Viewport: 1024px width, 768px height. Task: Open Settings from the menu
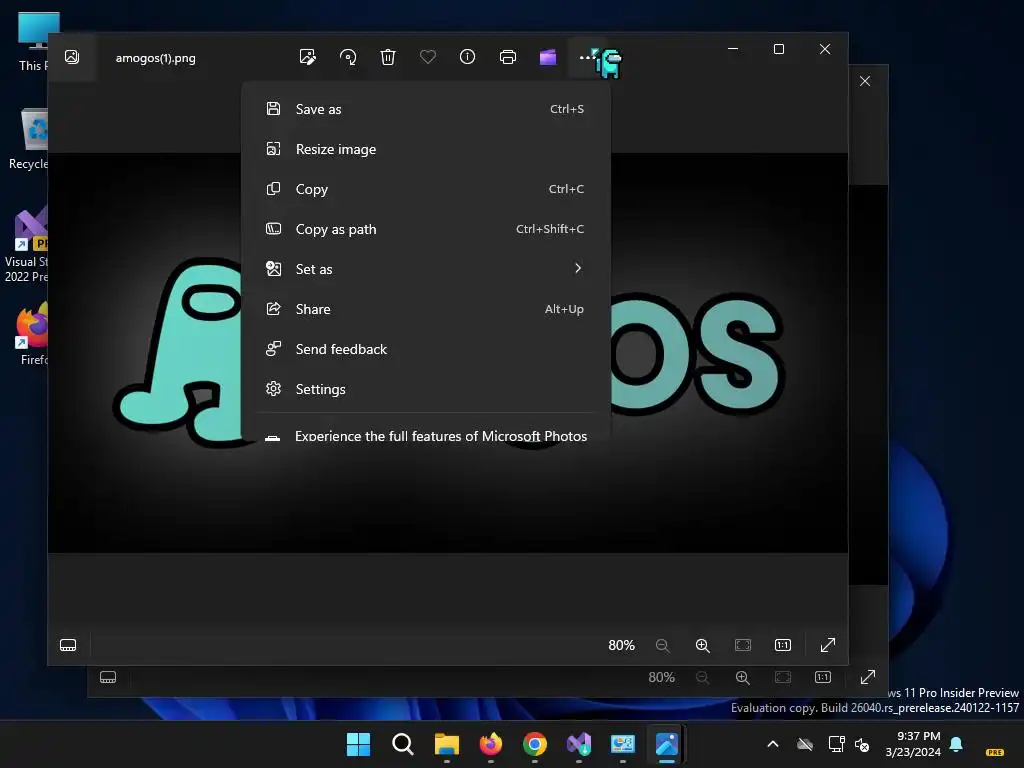pyautogui.click(x=425, y=389)
